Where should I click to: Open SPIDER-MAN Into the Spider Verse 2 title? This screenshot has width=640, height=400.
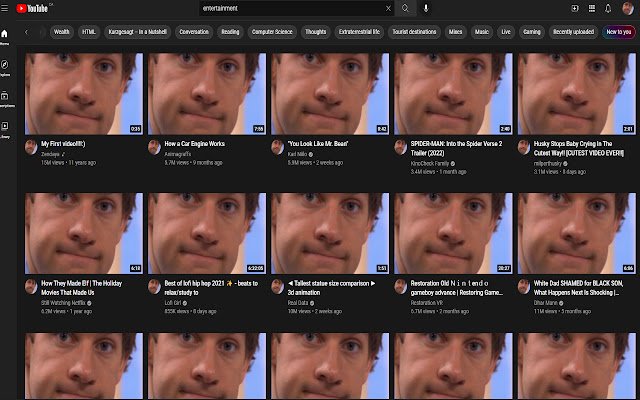[456, 148]
